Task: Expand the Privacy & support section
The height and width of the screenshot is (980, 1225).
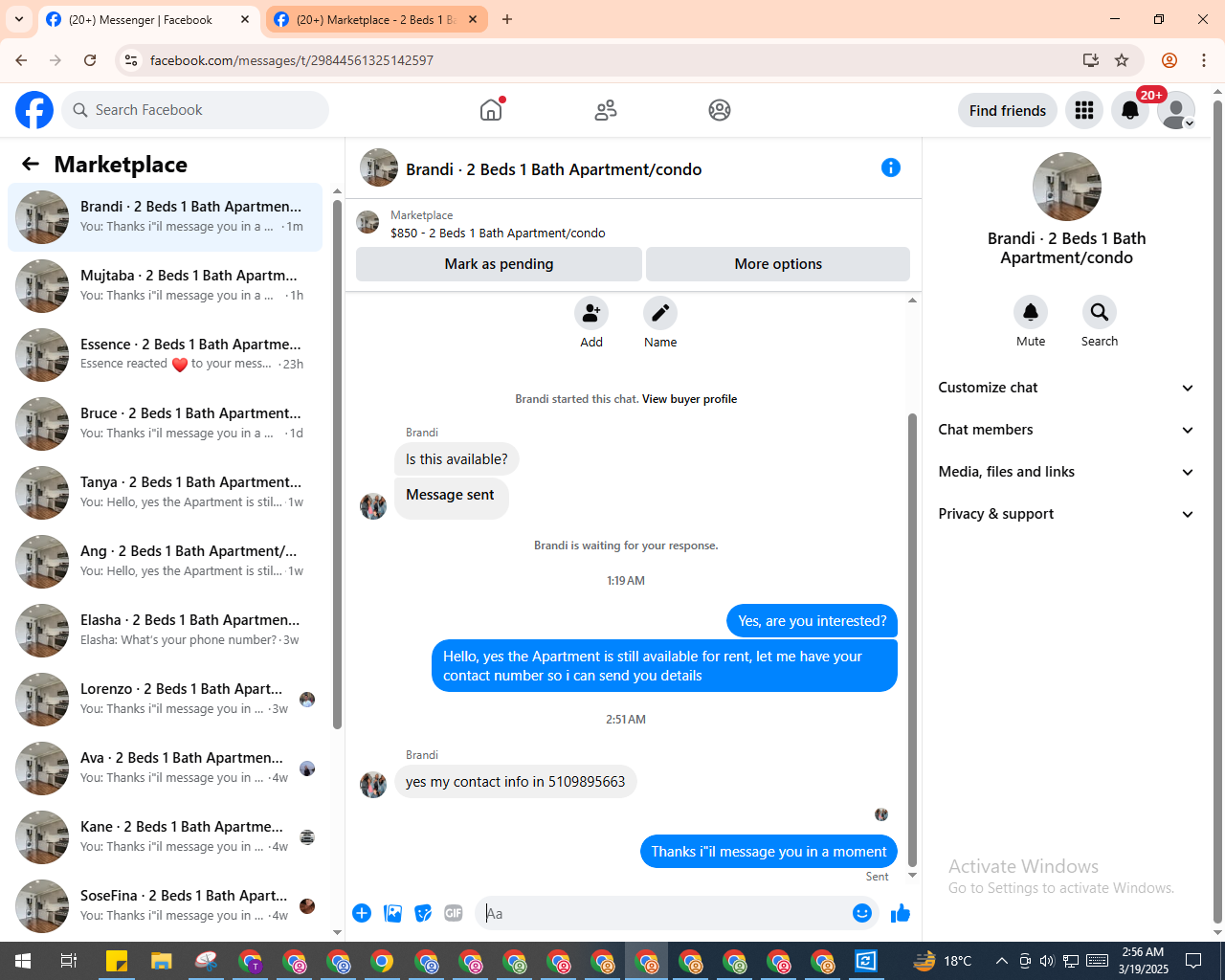Action: click(1067, 514)
